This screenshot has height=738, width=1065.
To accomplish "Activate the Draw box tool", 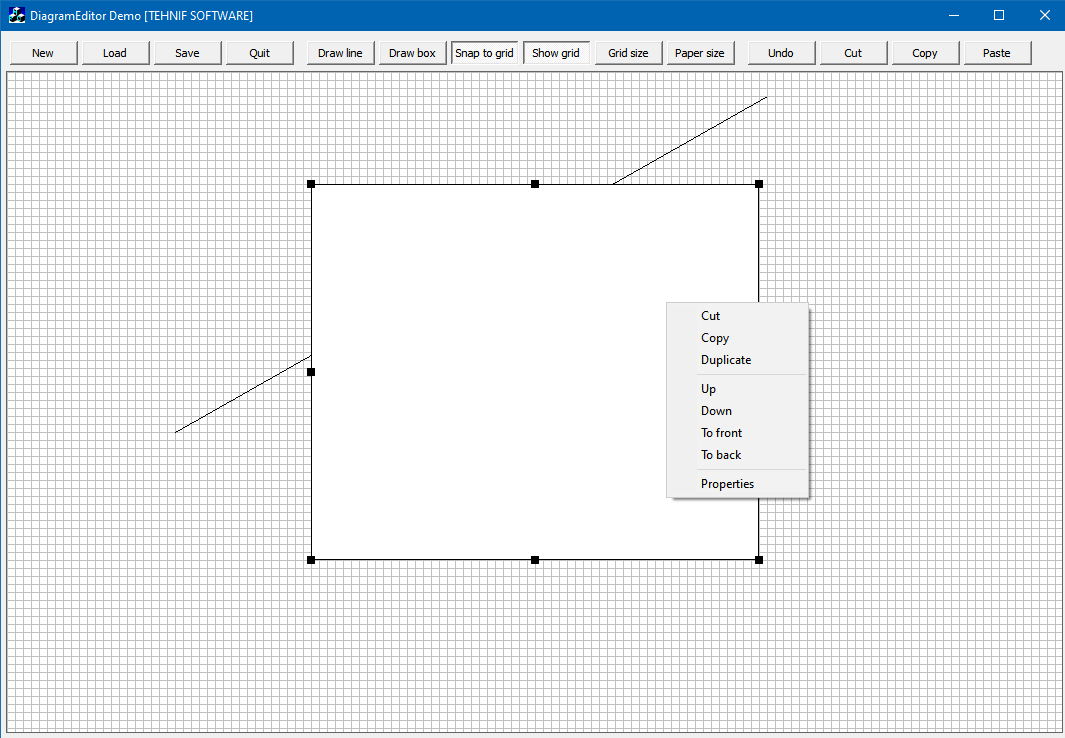I will [x=412, y=53].
